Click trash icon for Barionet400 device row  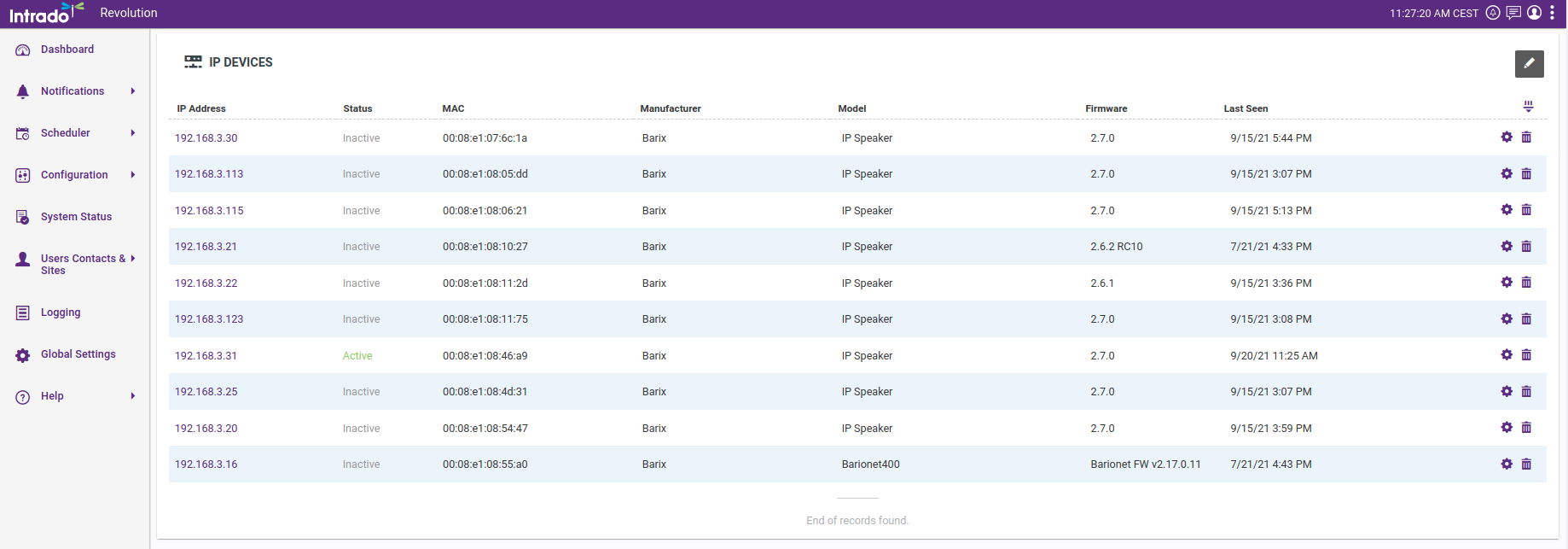point(1526,464)
